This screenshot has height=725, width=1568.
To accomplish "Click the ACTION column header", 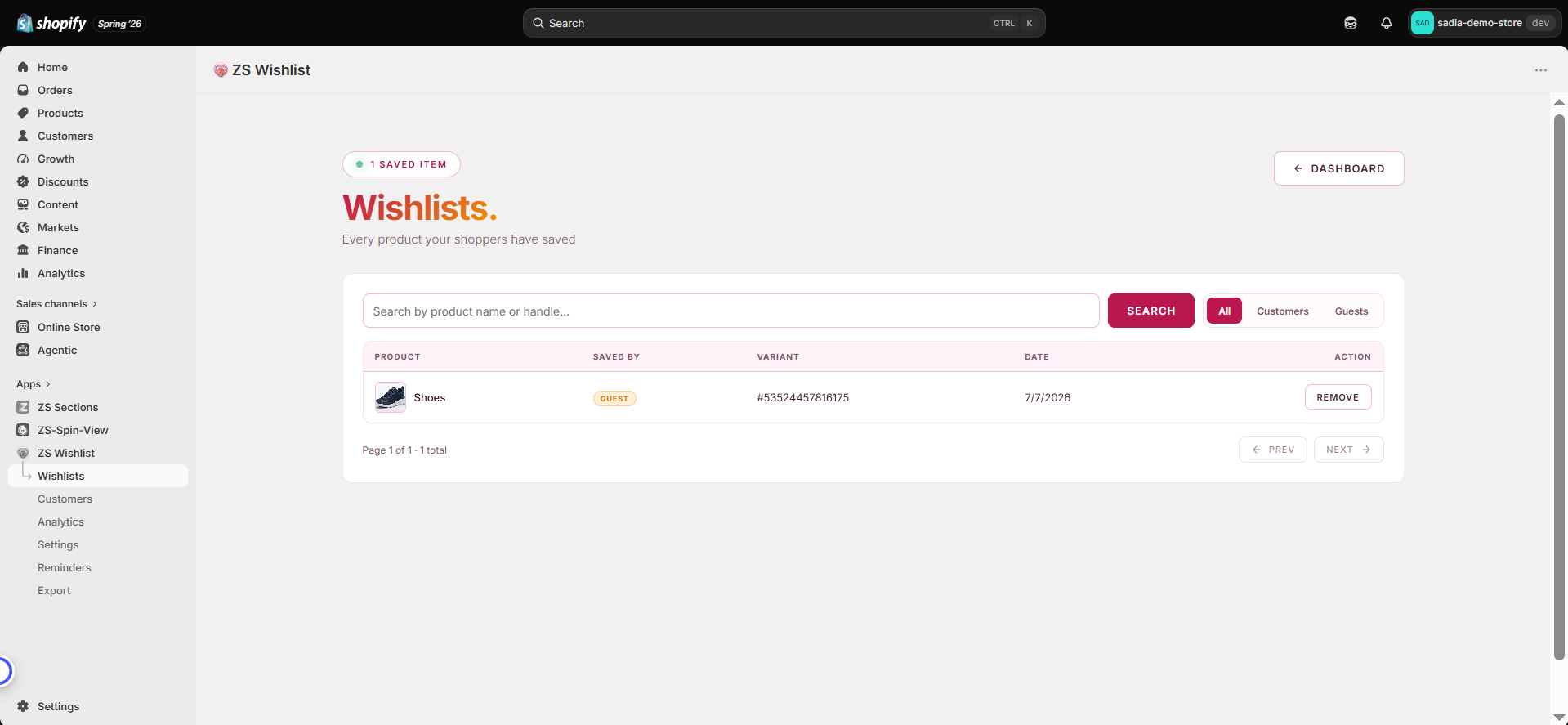I will tap(1352, 356).
